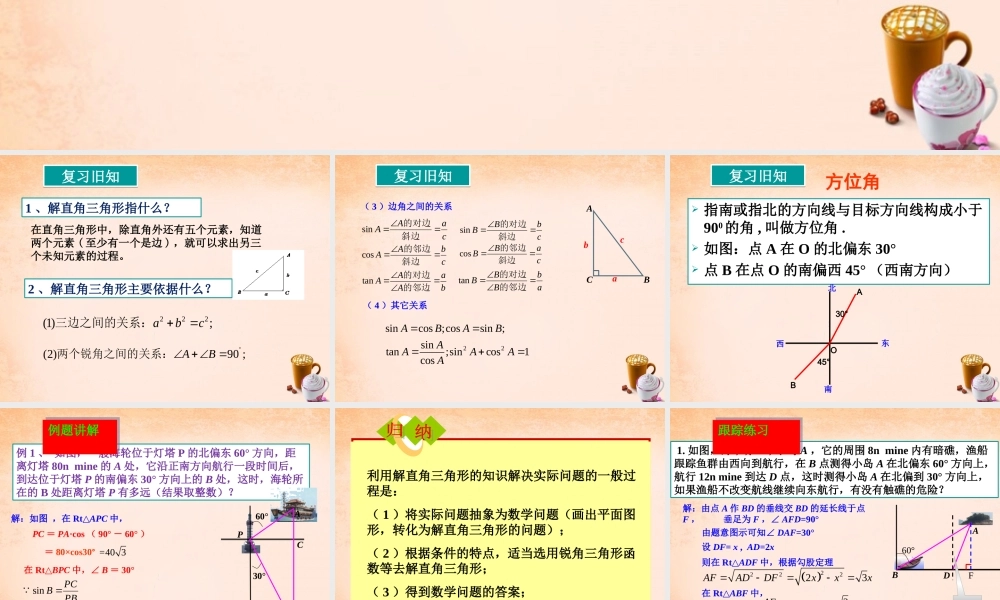Open the 例题讲解 lighthouse example slide
The image size is (1000, 600).
[x=165, y=504]
